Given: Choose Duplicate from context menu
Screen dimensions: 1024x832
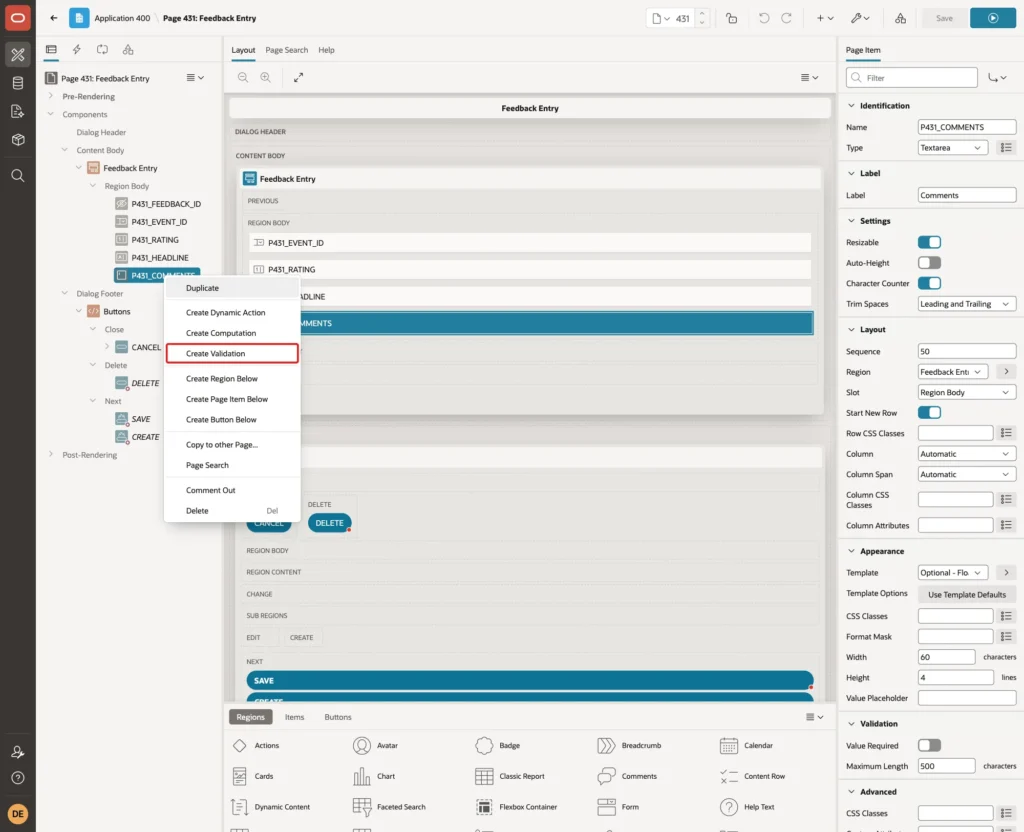Looking at the screenshot, I should (x=232, y=288).
